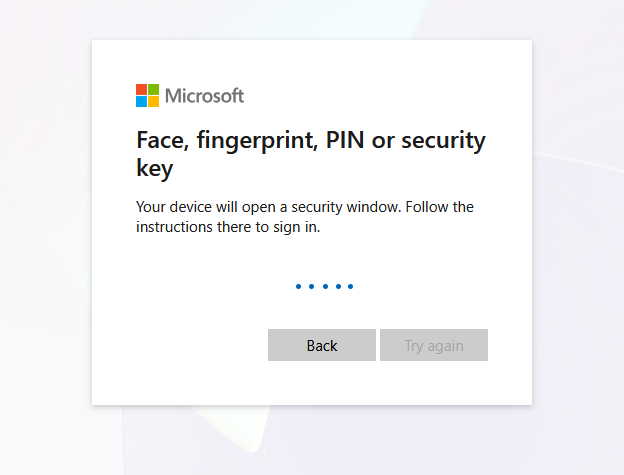This screenshot has height=475, width=624.
Task: Click the Microsoft wordmark text
Action: pos(204,96)
